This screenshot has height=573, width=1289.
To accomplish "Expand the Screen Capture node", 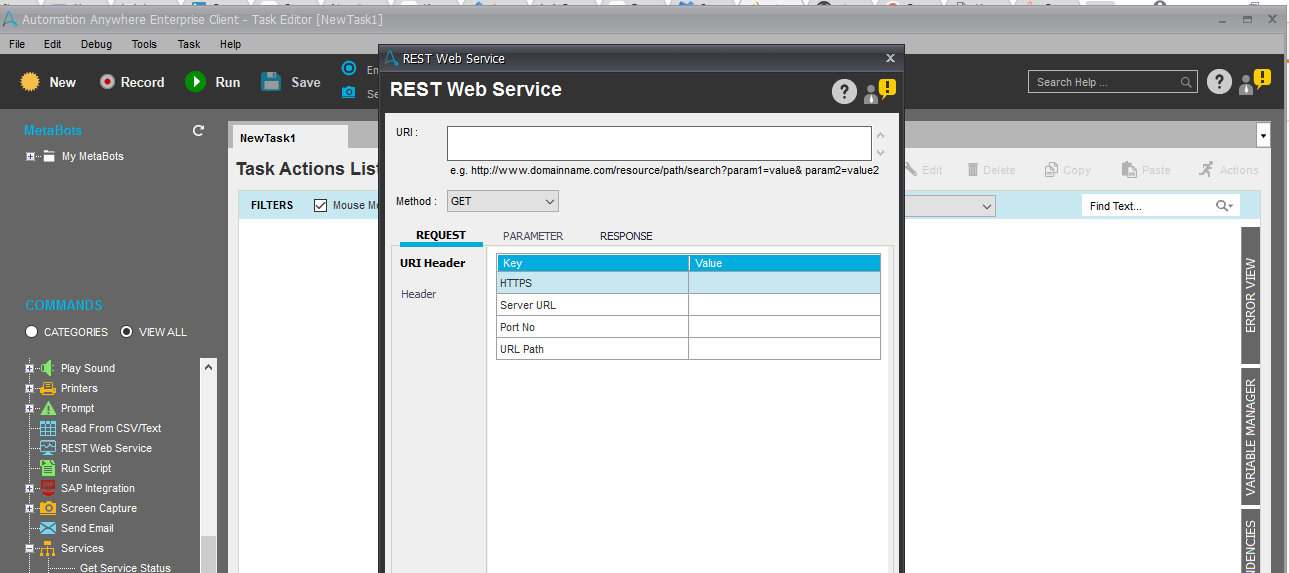I will coord(31,508).
